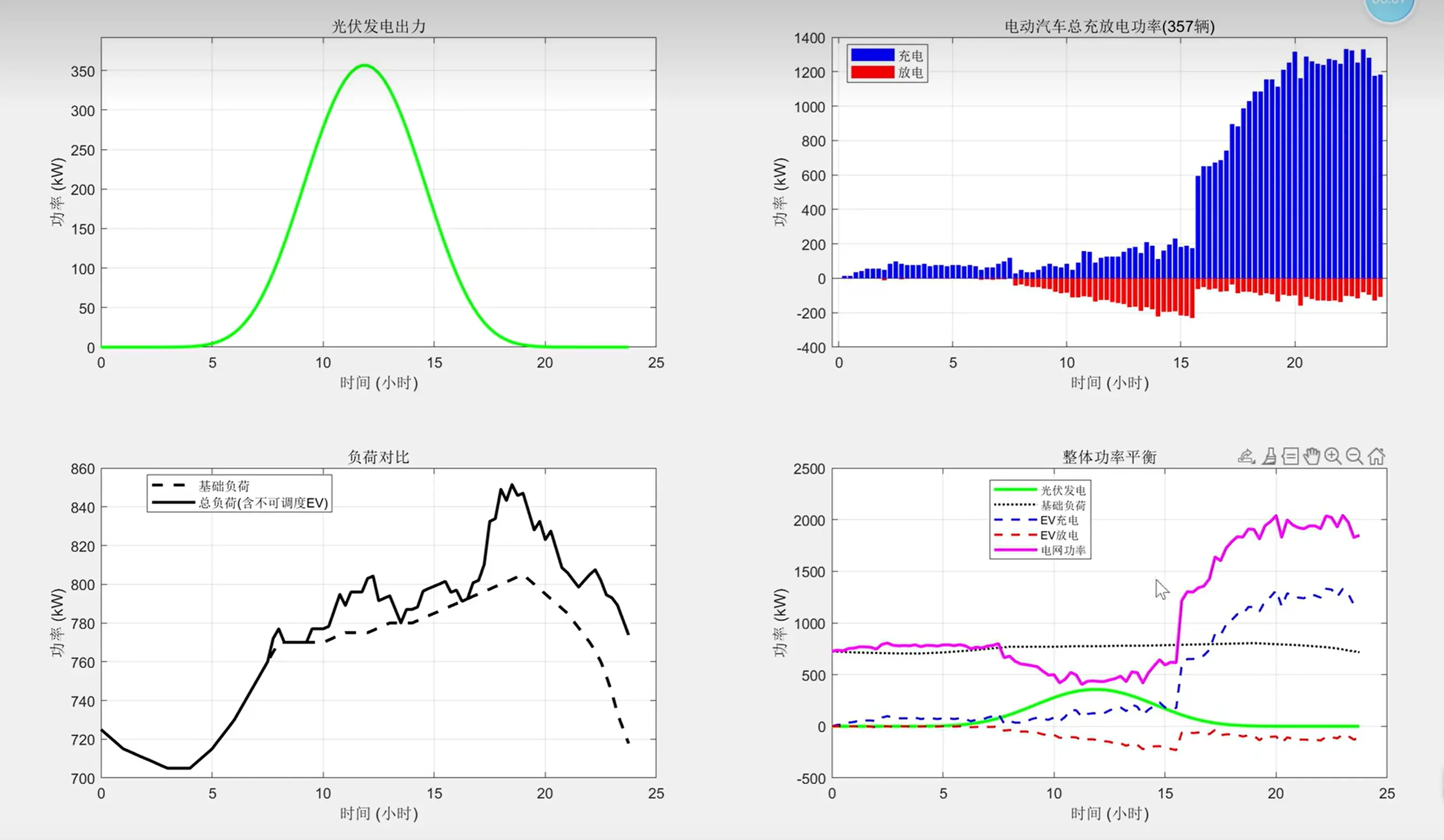Viewport: 1444px width, 840px height.
Task: Enable the data tips tool icon
Action: click(x=1291, y=456)
